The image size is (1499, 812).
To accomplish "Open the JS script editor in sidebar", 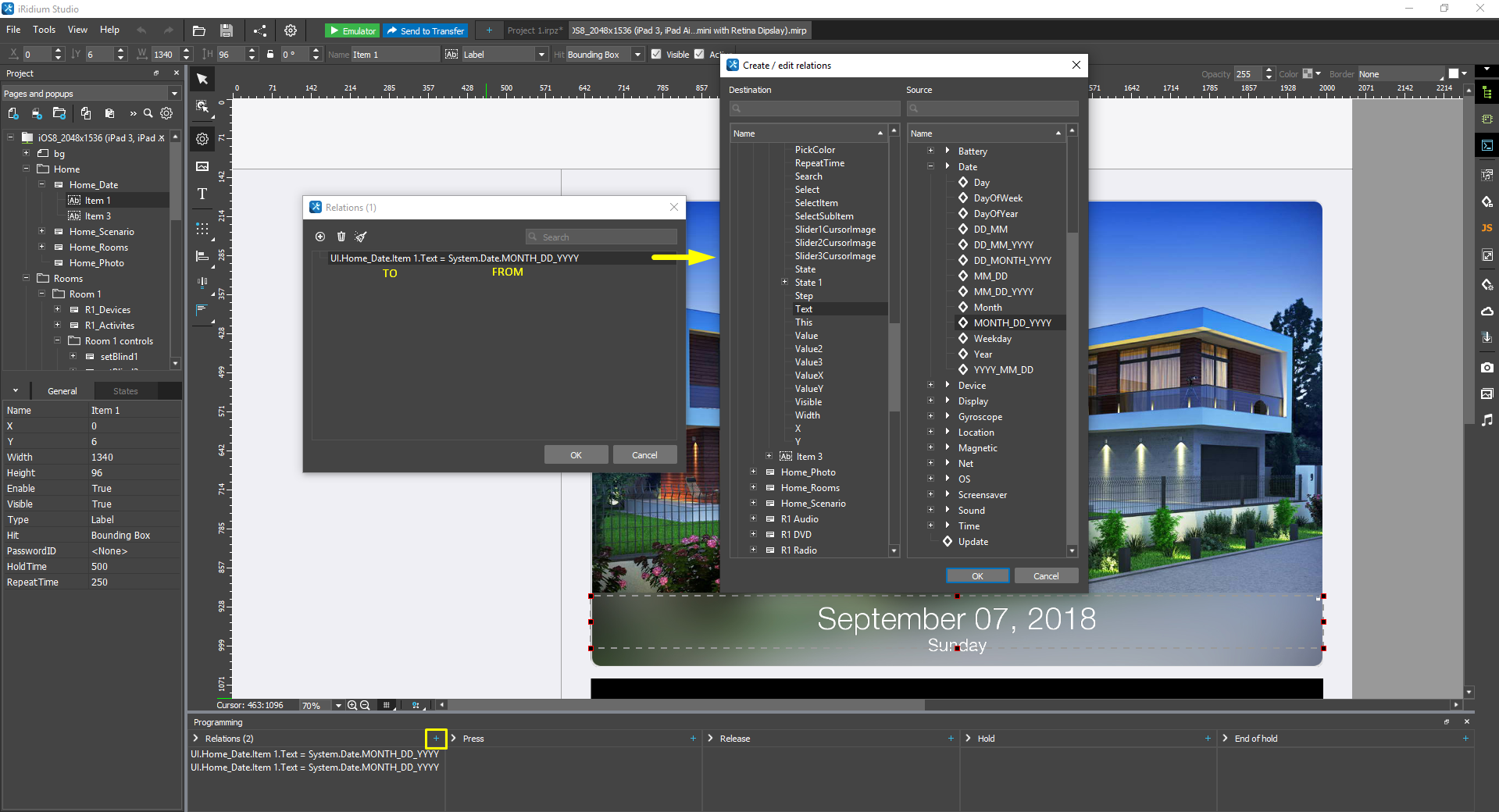I will 1487,228.
